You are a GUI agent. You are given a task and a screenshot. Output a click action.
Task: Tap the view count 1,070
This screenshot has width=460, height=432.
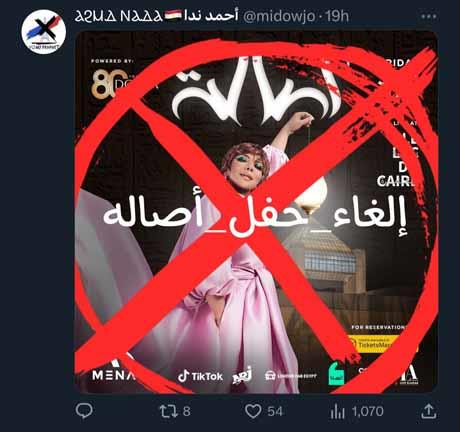(x=368, y=411)
